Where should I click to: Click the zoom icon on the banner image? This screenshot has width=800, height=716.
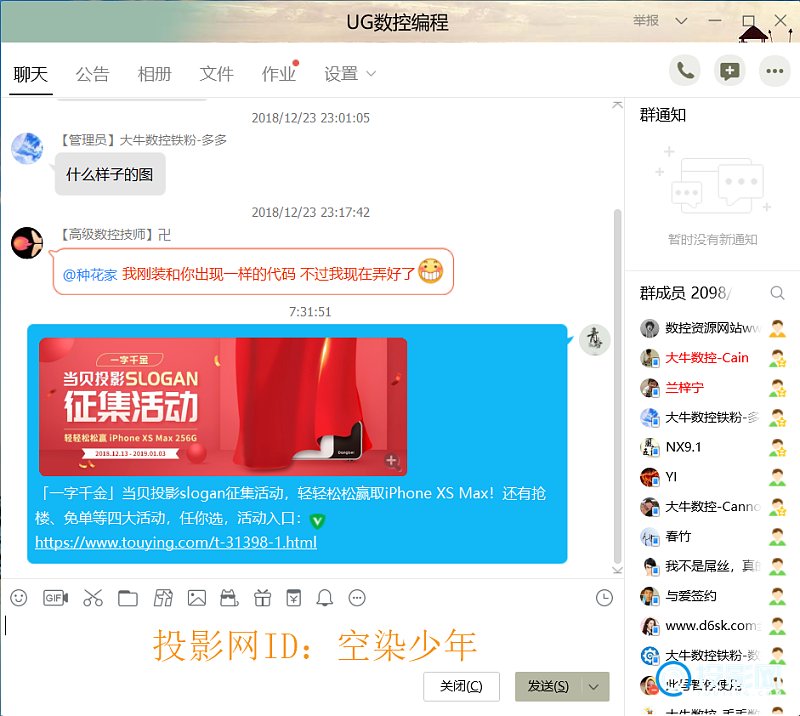pyautogui.click(x=392, y=461)
